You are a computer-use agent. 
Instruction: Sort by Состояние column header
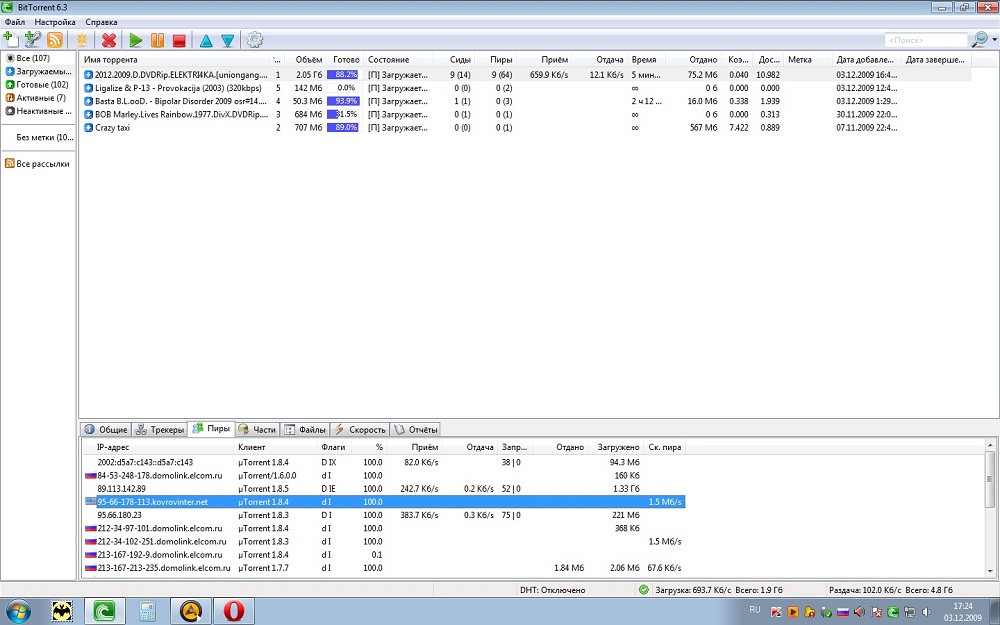(x=399, y=59)
